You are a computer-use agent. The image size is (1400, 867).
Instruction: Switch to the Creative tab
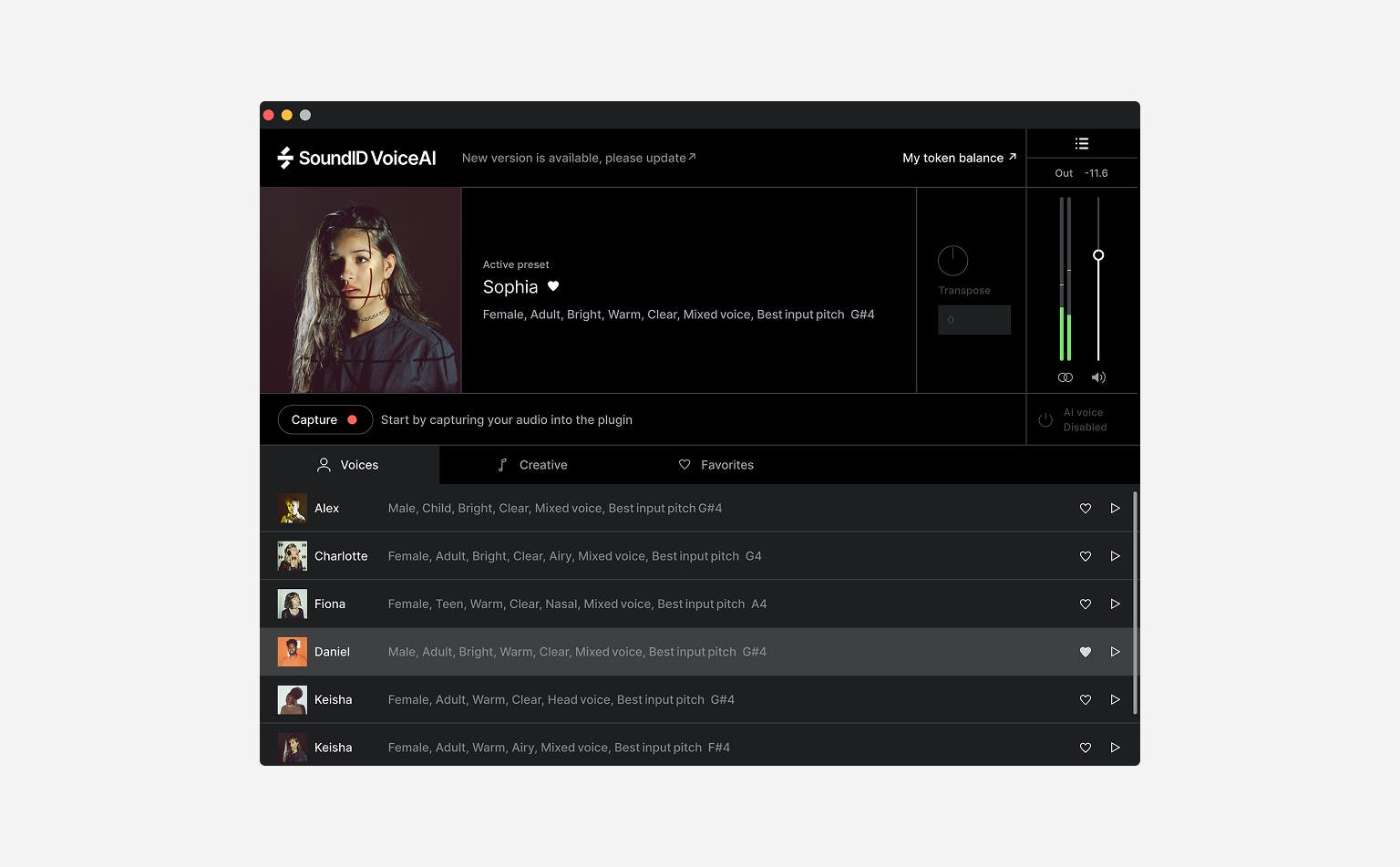click(x=532, y=465)
